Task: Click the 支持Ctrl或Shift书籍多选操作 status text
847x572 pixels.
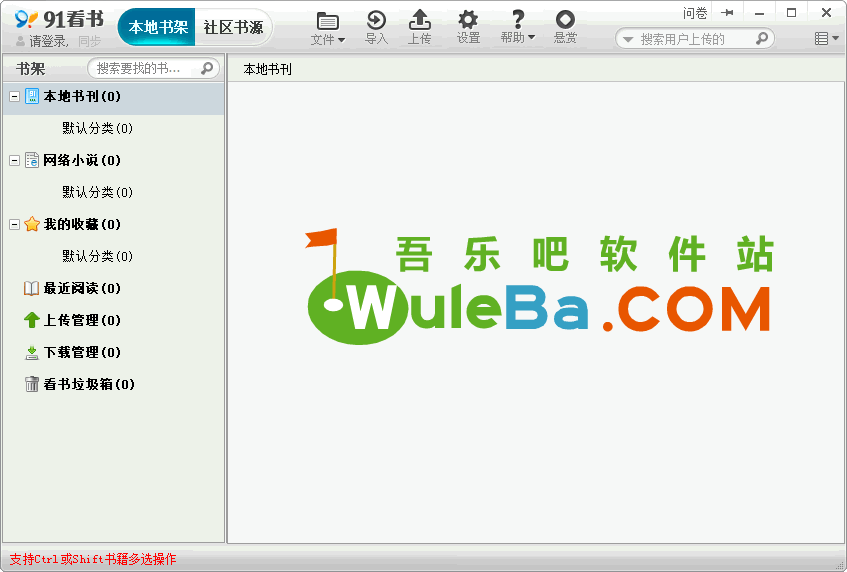Action: 93,559
